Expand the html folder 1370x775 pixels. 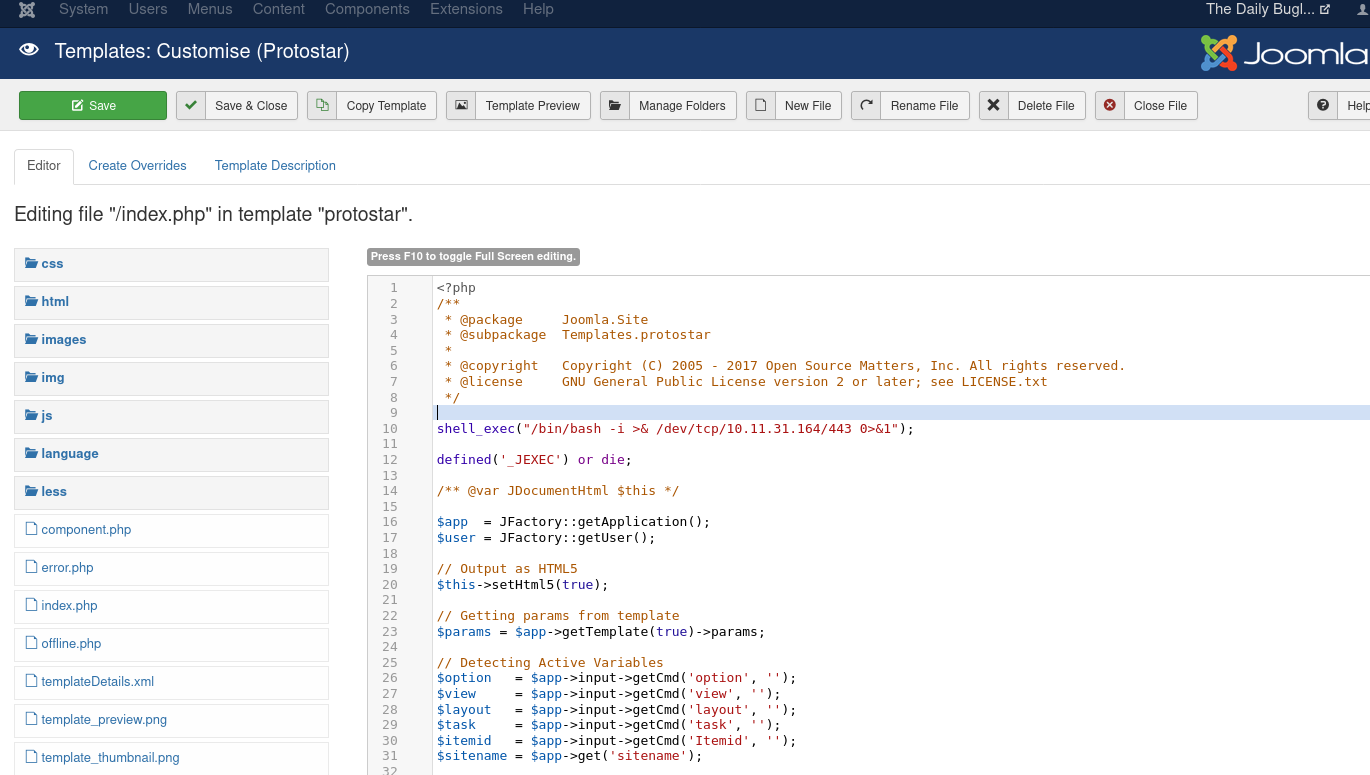tap(171, 302)
